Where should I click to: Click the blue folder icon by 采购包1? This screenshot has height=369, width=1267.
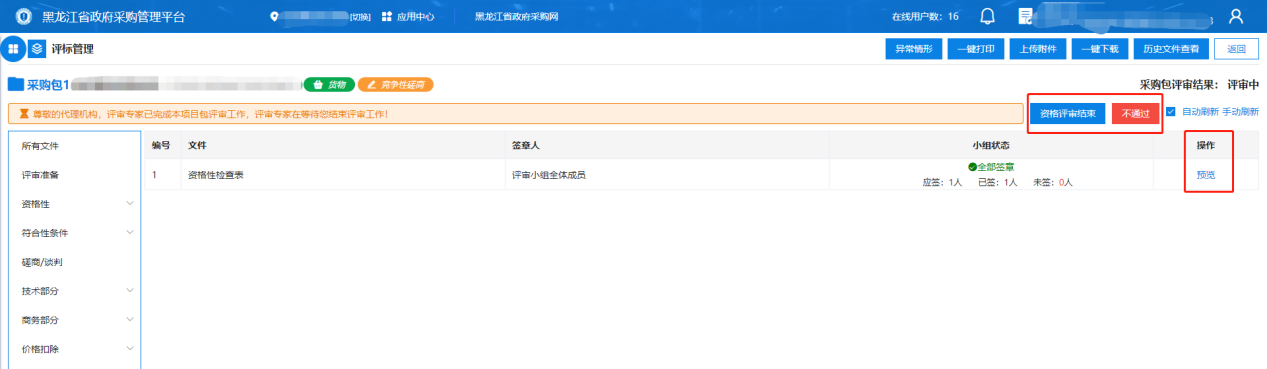point(16,85)
